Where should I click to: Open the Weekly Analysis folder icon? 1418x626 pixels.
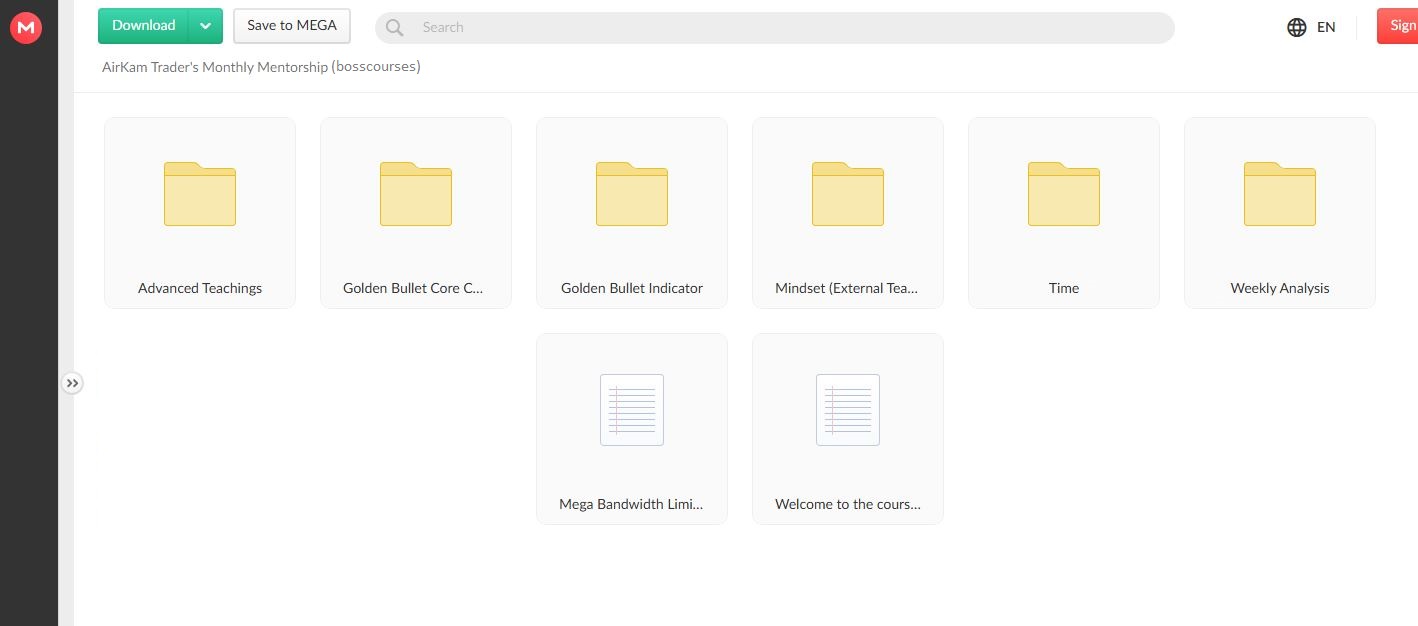coord(1280,194)
